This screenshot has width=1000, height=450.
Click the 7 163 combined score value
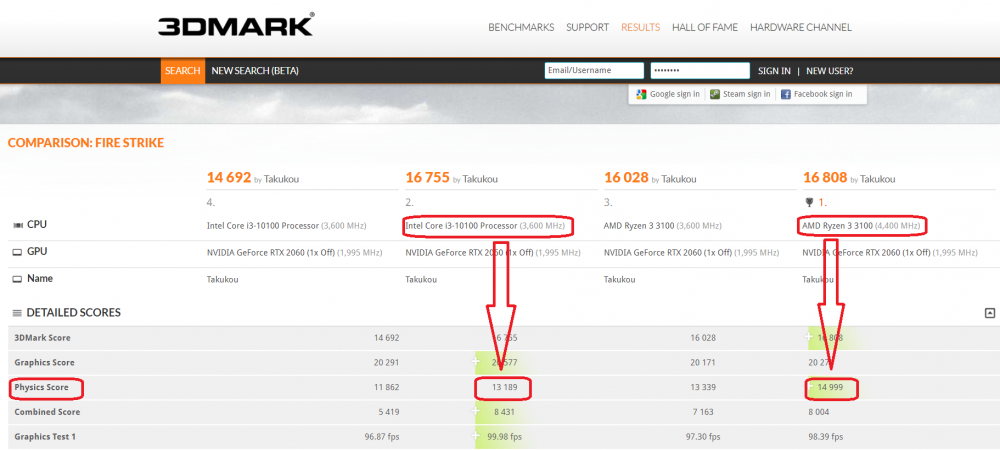(x=703, y=412)
